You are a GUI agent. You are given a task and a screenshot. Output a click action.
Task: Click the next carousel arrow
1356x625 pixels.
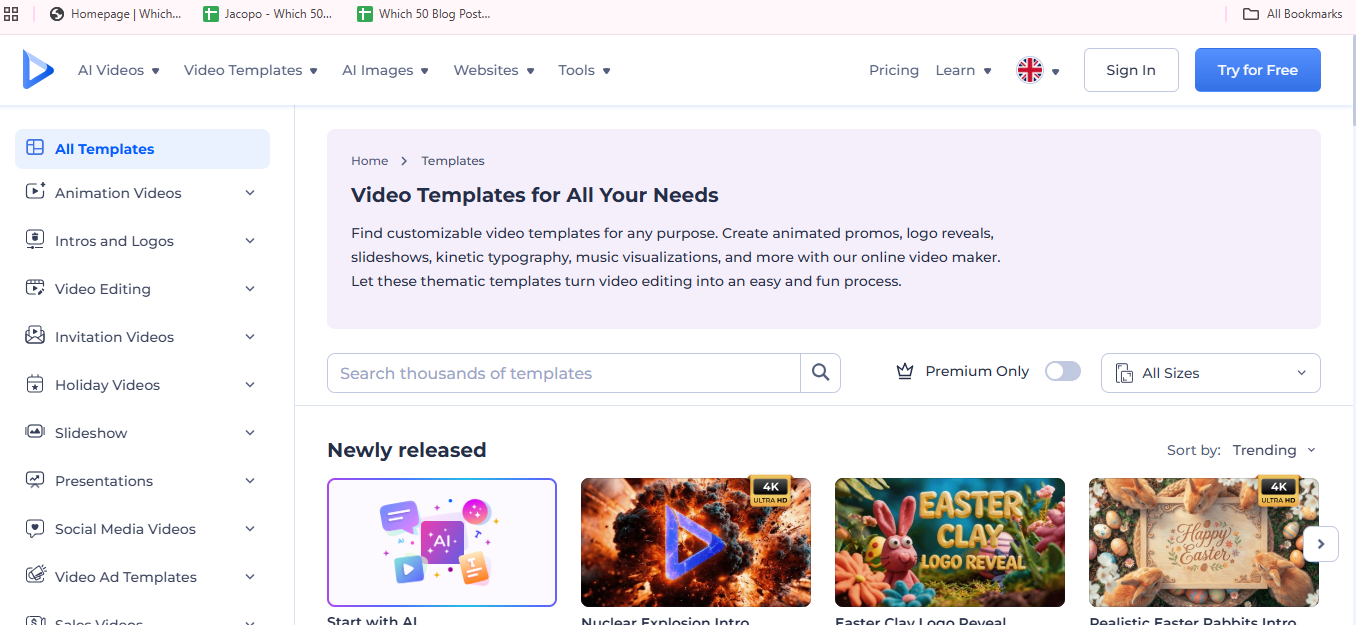click(x=1320, y=544)
